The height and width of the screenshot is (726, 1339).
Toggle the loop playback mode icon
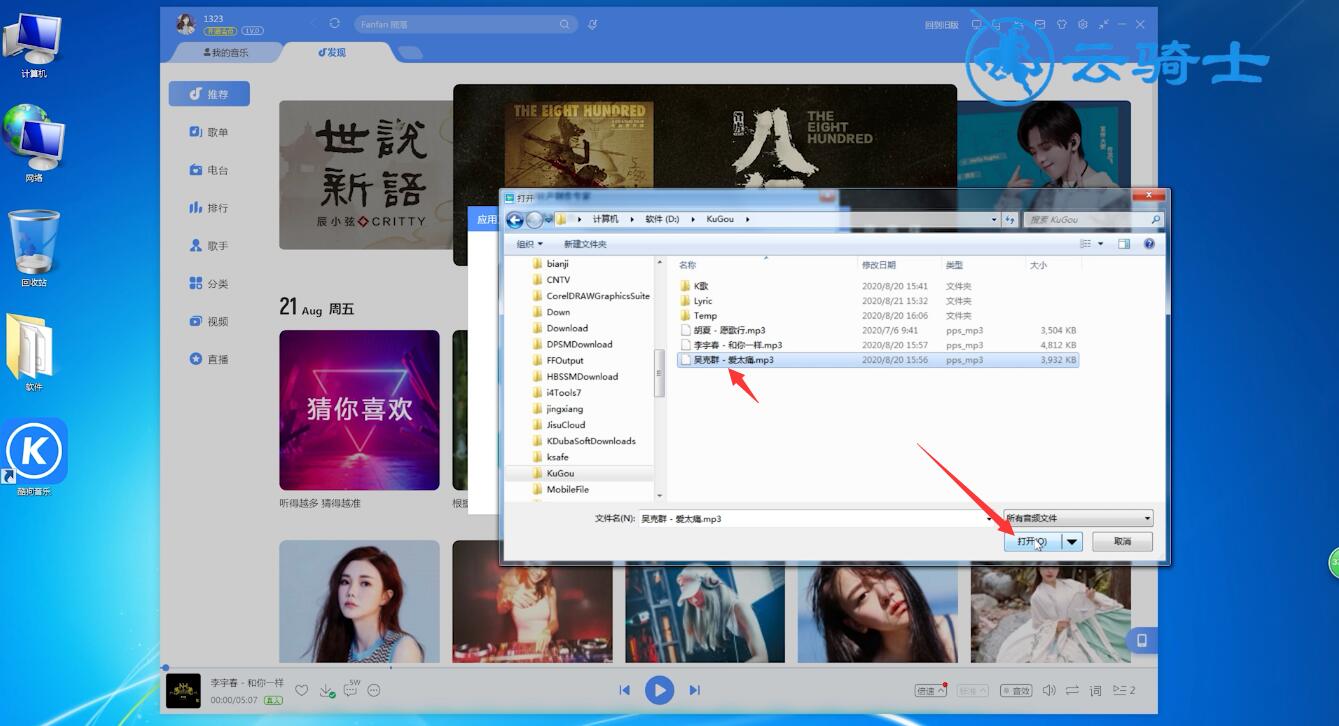[x=1072, y=690]
